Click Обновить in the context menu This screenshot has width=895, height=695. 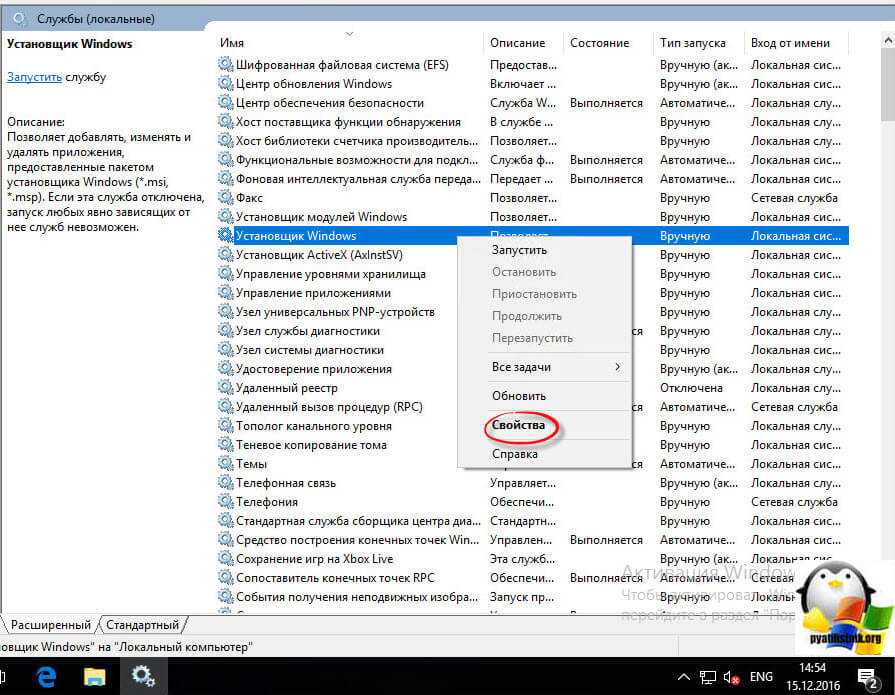[519, 396]
